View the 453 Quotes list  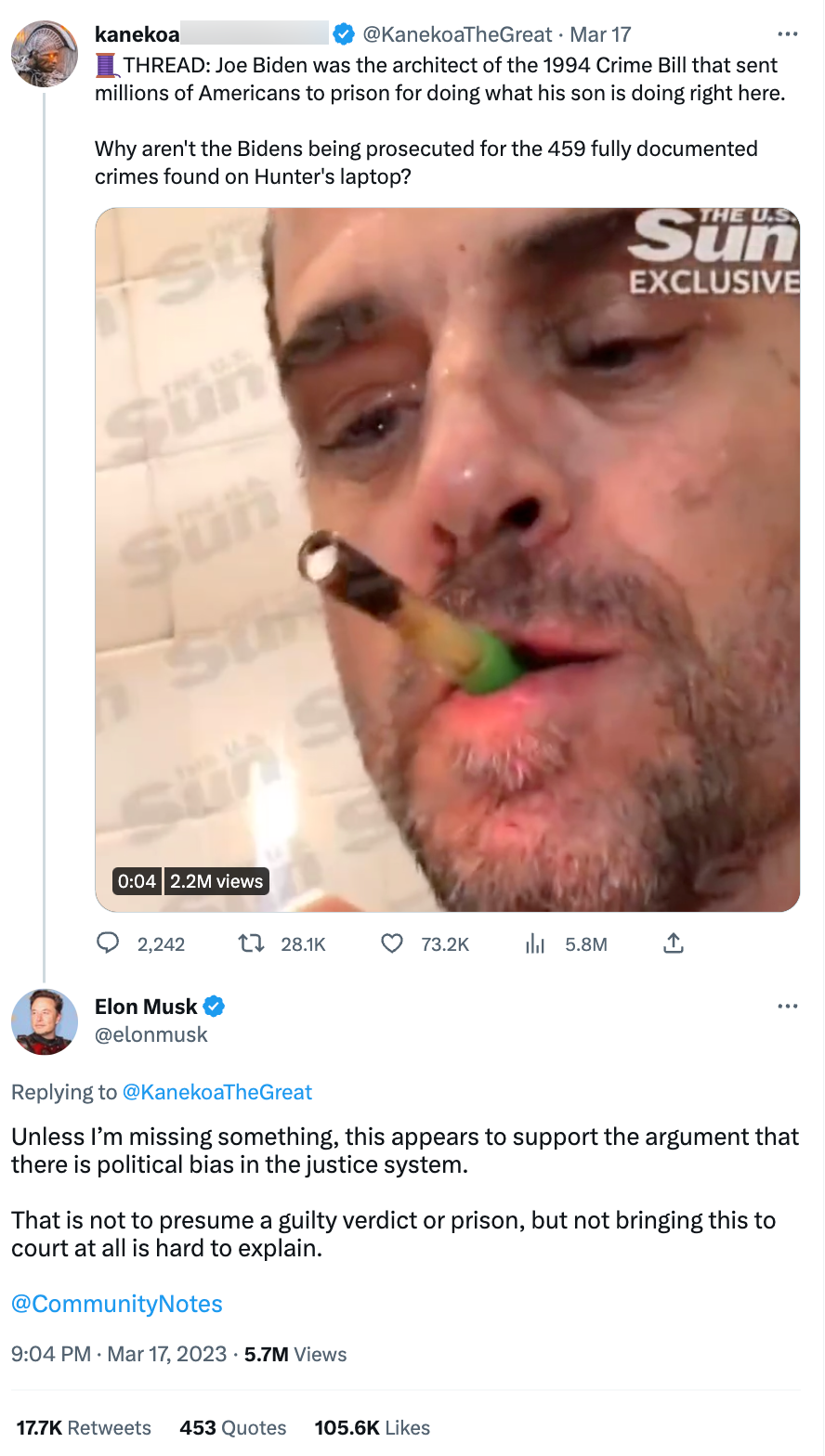click(x=232, y=1427)
